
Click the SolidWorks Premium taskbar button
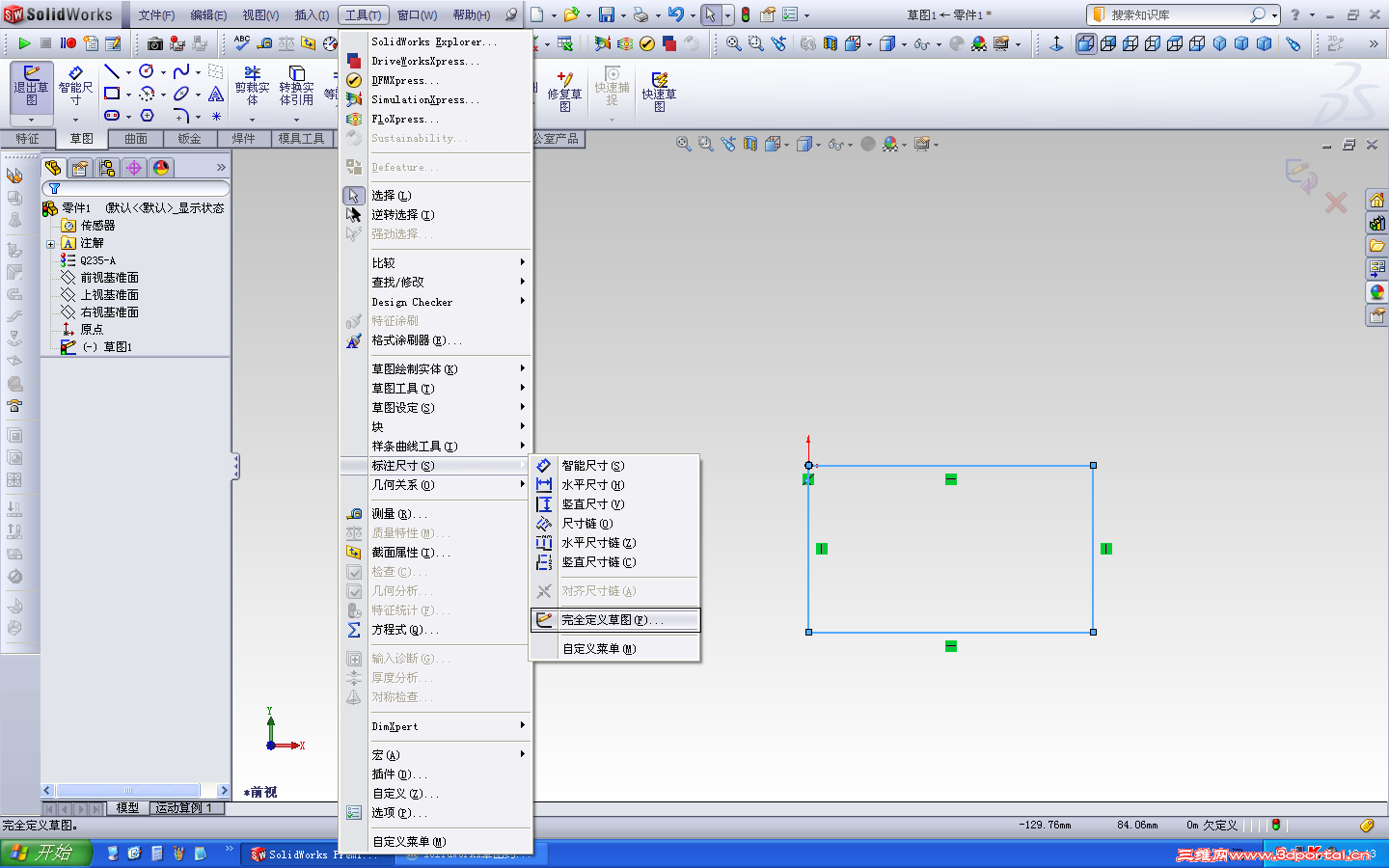pyautogui.click(x=315, y=854)
